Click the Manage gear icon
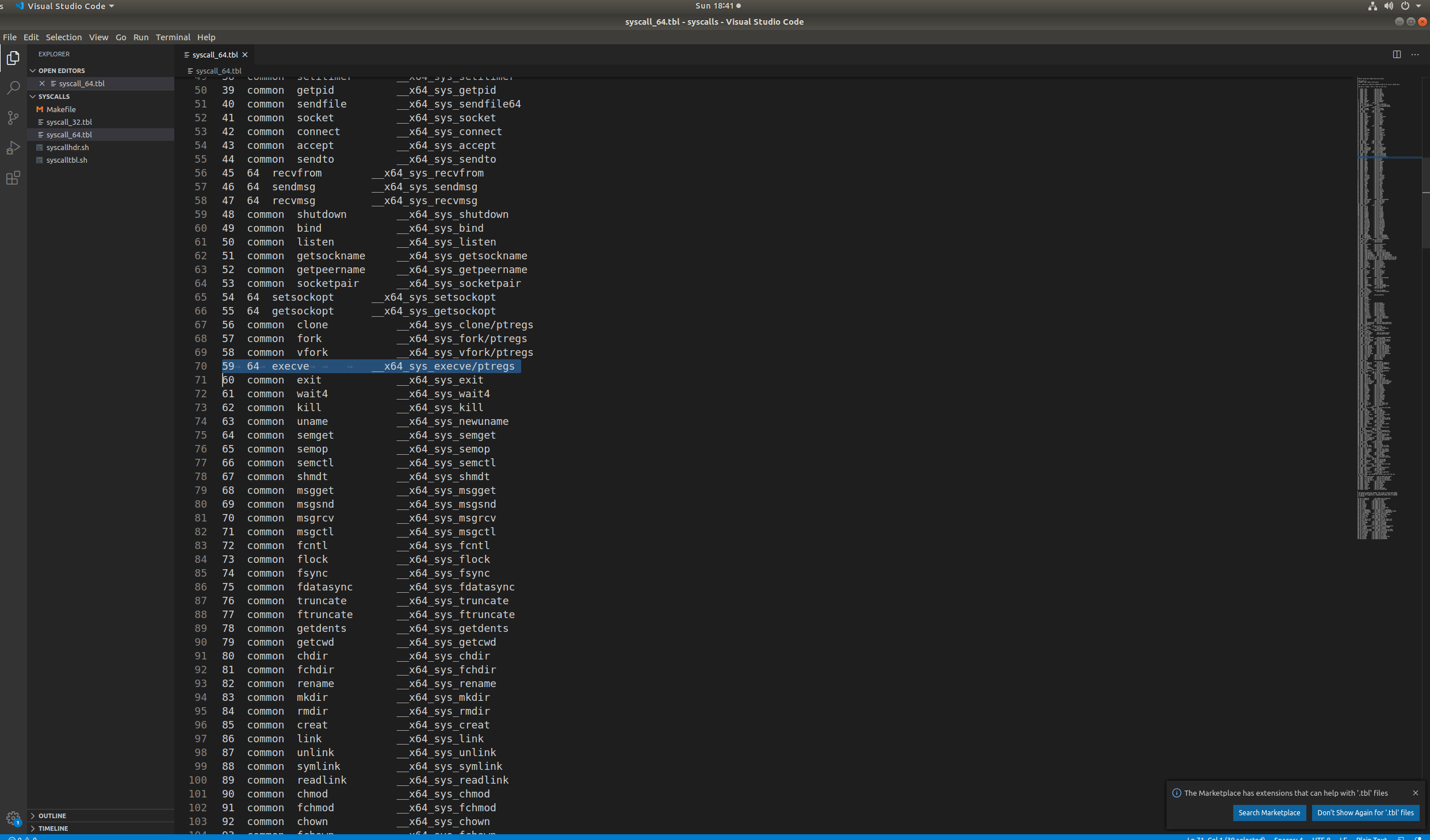 [x=13, y=817]
